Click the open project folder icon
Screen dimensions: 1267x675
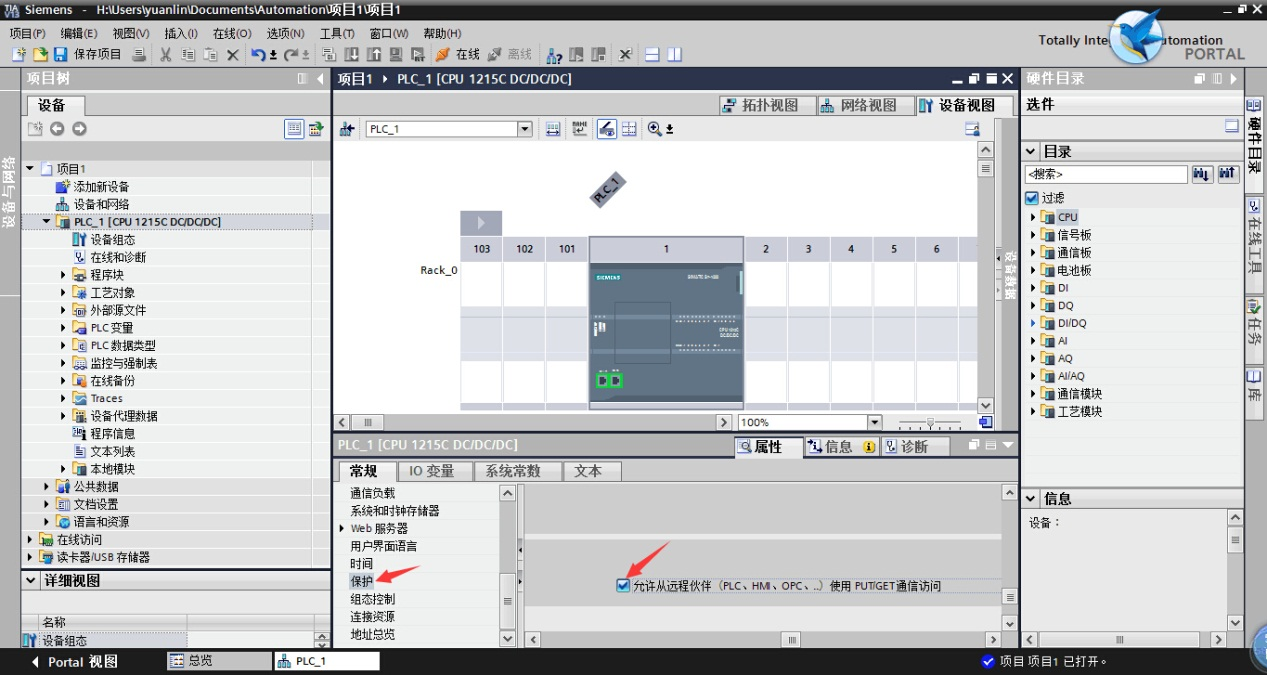click(x=40, y=54)
